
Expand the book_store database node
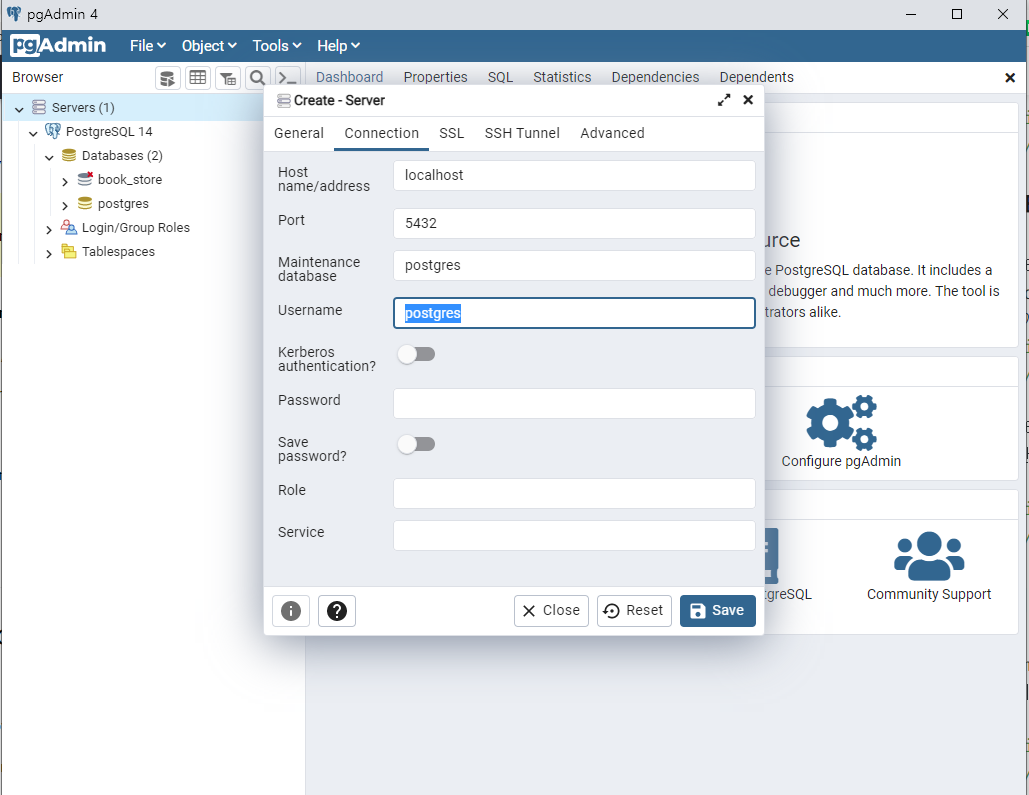65,181
